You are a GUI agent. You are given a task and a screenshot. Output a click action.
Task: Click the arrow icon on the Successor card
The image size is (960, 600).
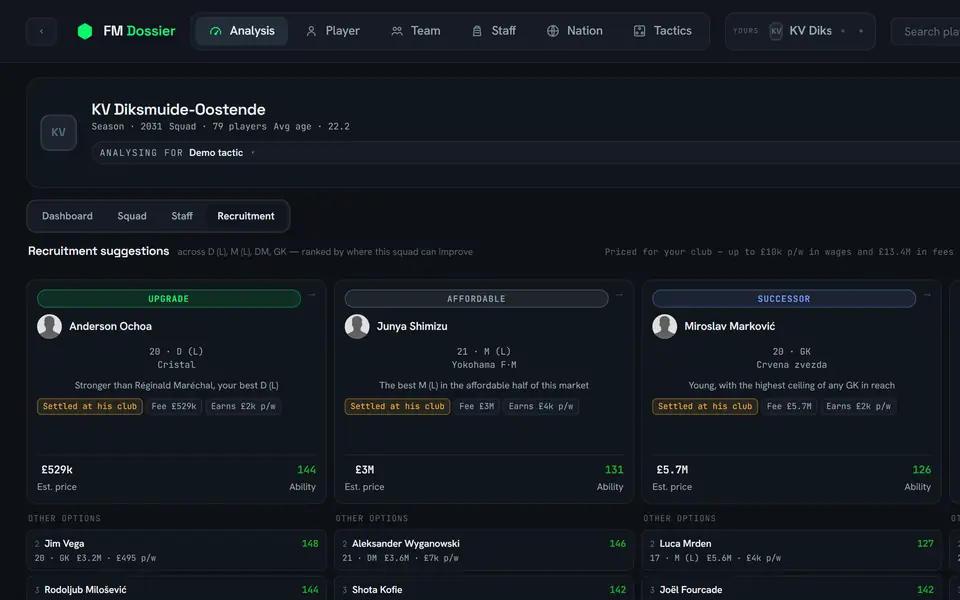(927, 295)
